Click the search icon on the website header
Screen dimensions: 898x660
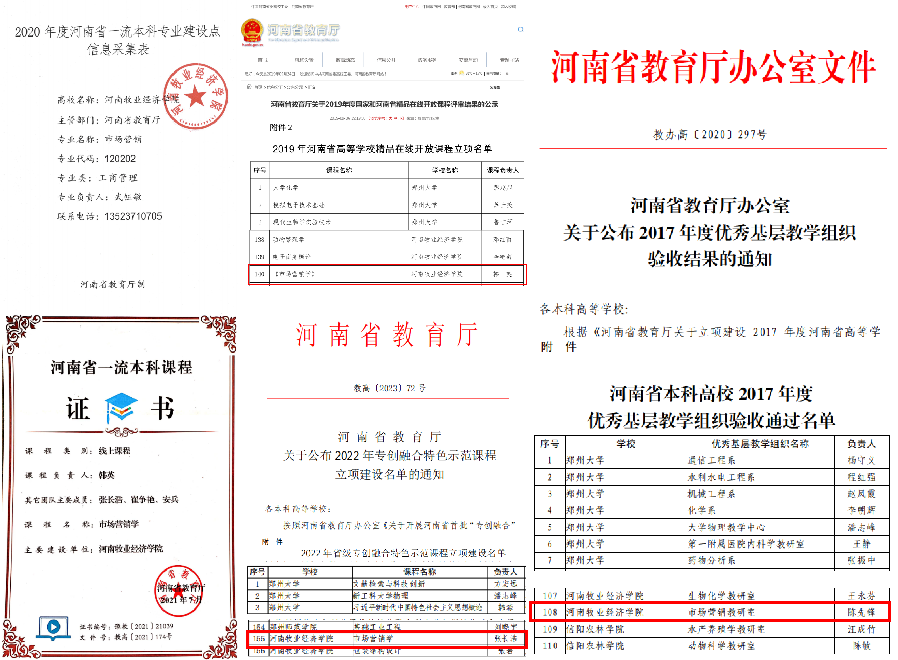tap(520, 29)
